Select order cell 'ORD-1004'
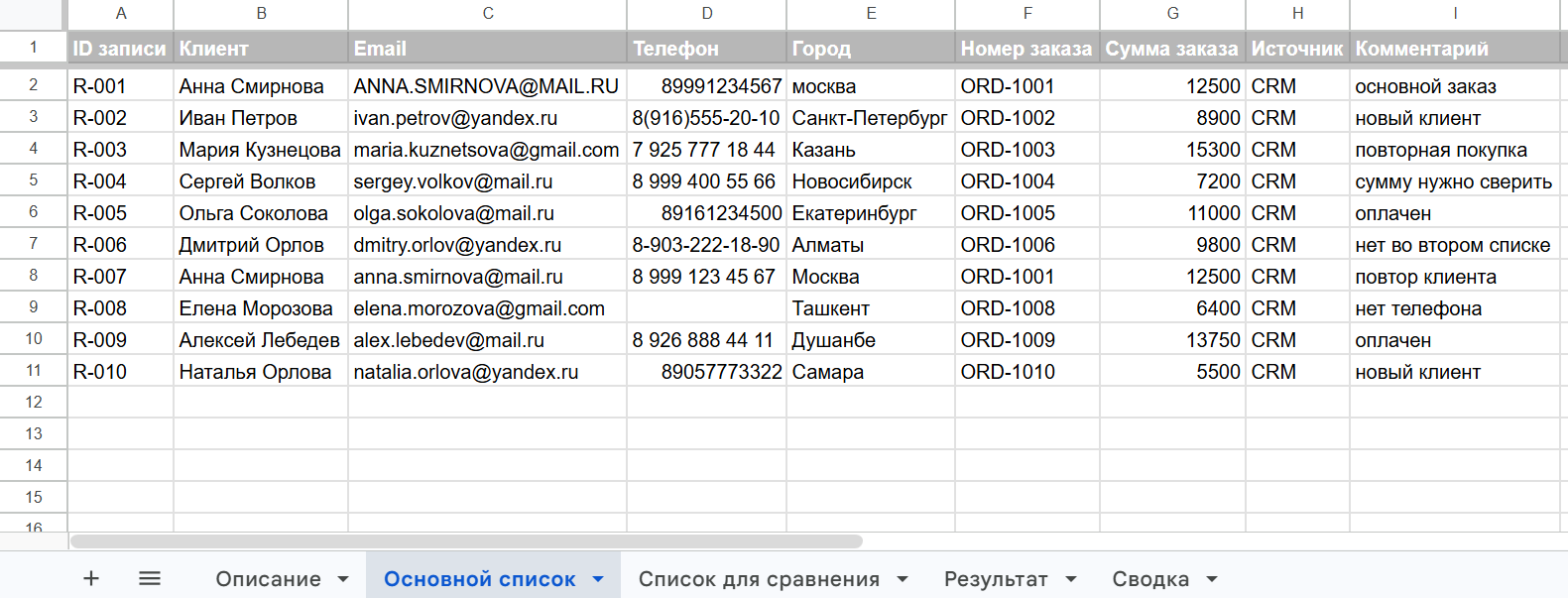 tap(1027, 181)
